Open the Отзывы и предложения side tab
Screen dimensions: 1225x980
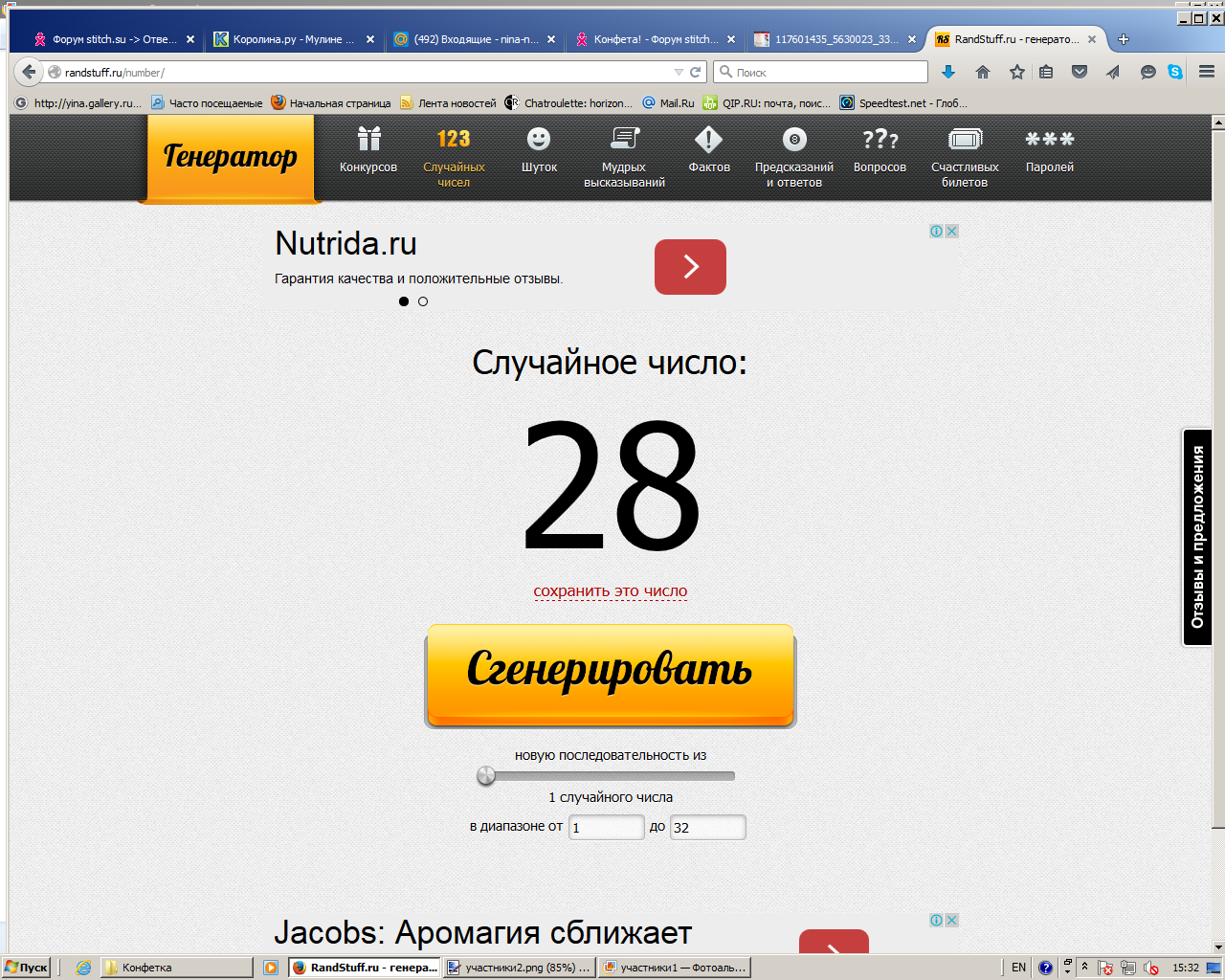(1197, 537)
